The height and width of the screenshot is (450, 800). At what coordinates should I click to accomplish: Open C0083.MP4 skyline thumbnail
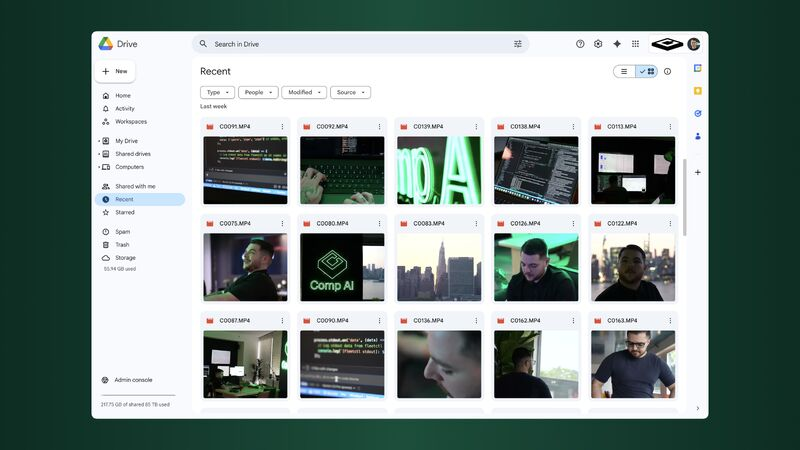click(439, 267)
